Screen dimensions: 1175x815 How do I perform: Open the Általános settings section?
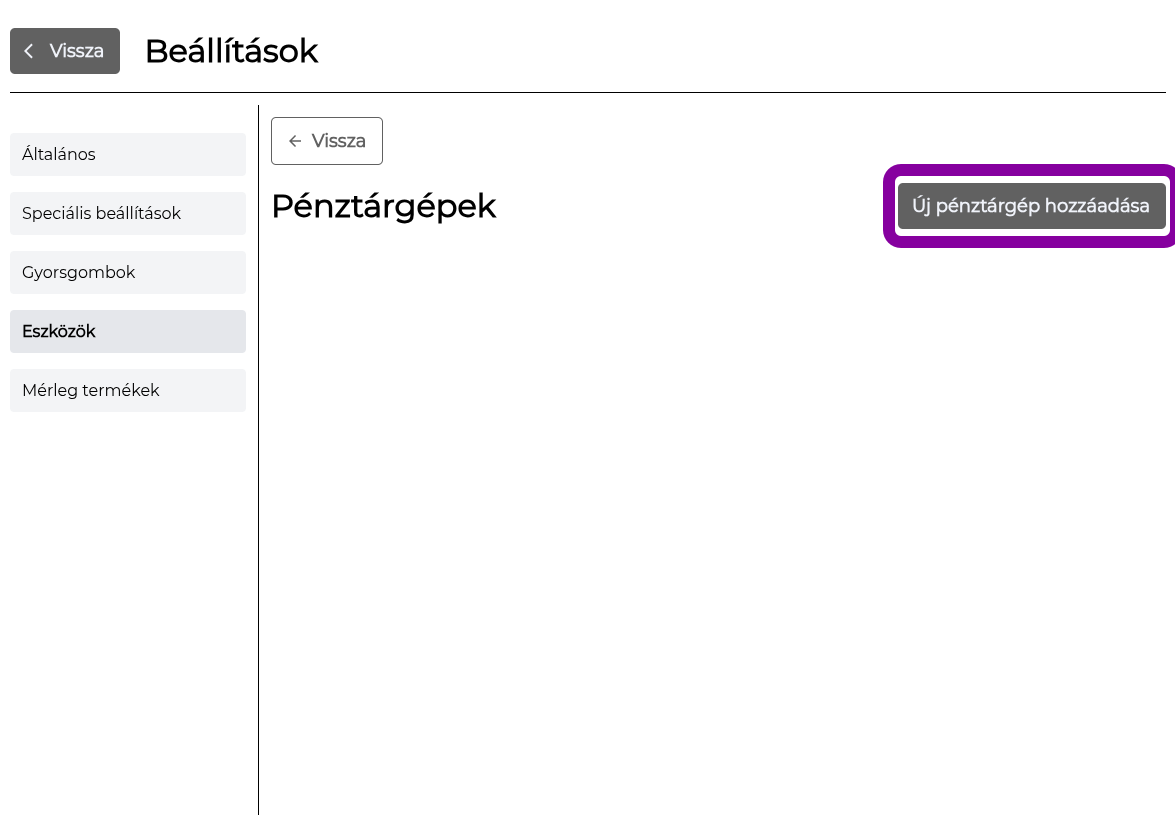pyautogui.click(x=127, y=154)
